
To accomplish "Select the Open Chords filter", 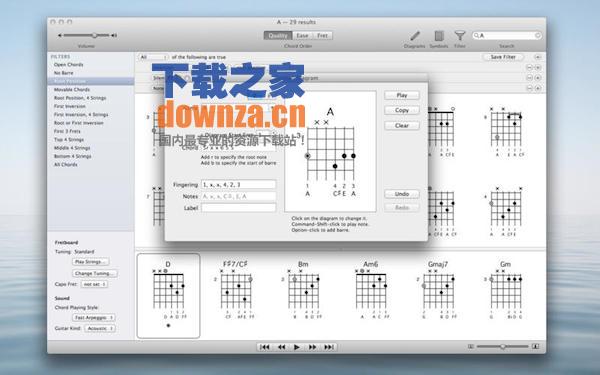I will pos(68,65).
